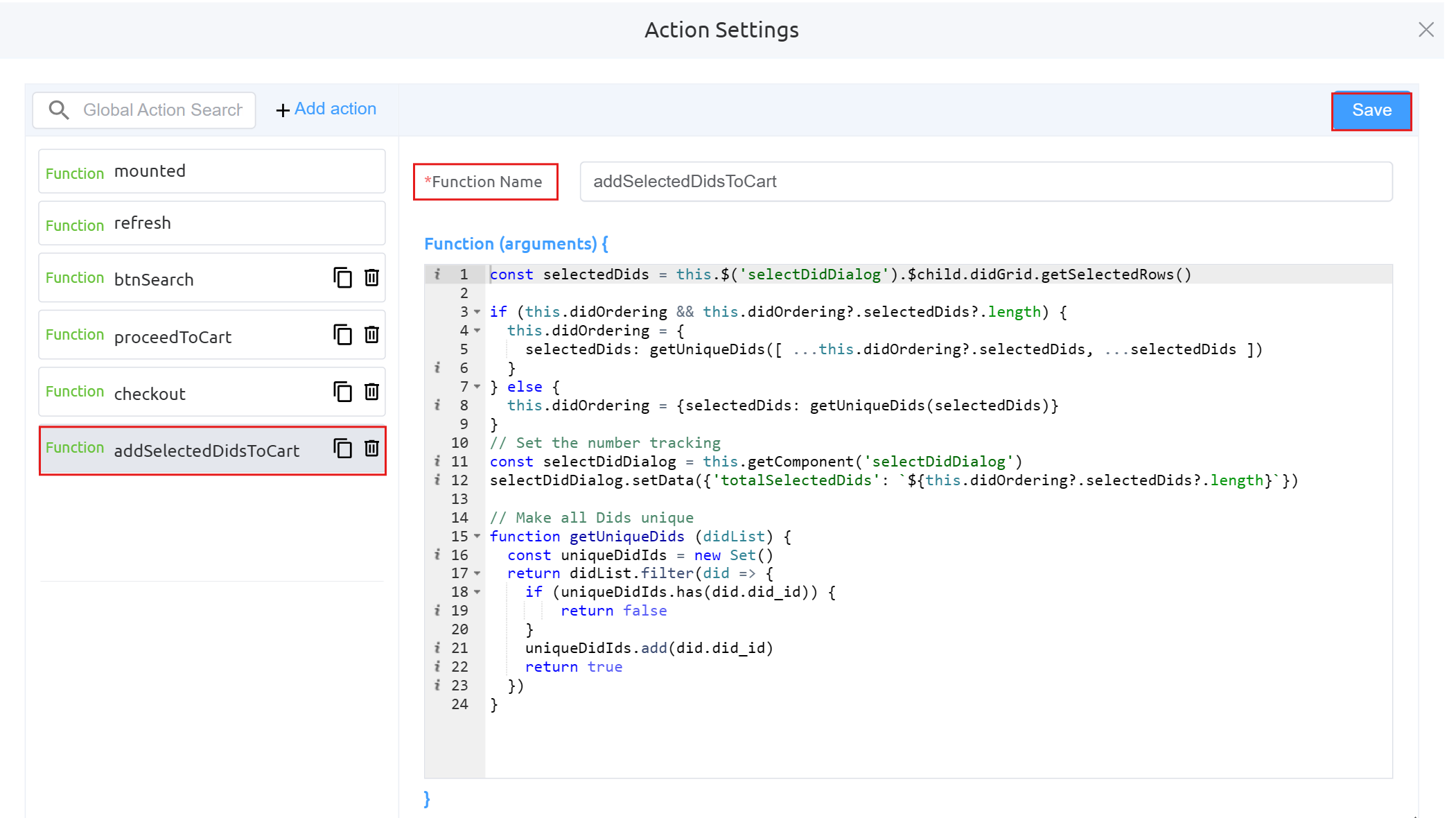1456x818 pixels.
Task: Duplicate the proceedToCart function
Action: tap(342, 335)
